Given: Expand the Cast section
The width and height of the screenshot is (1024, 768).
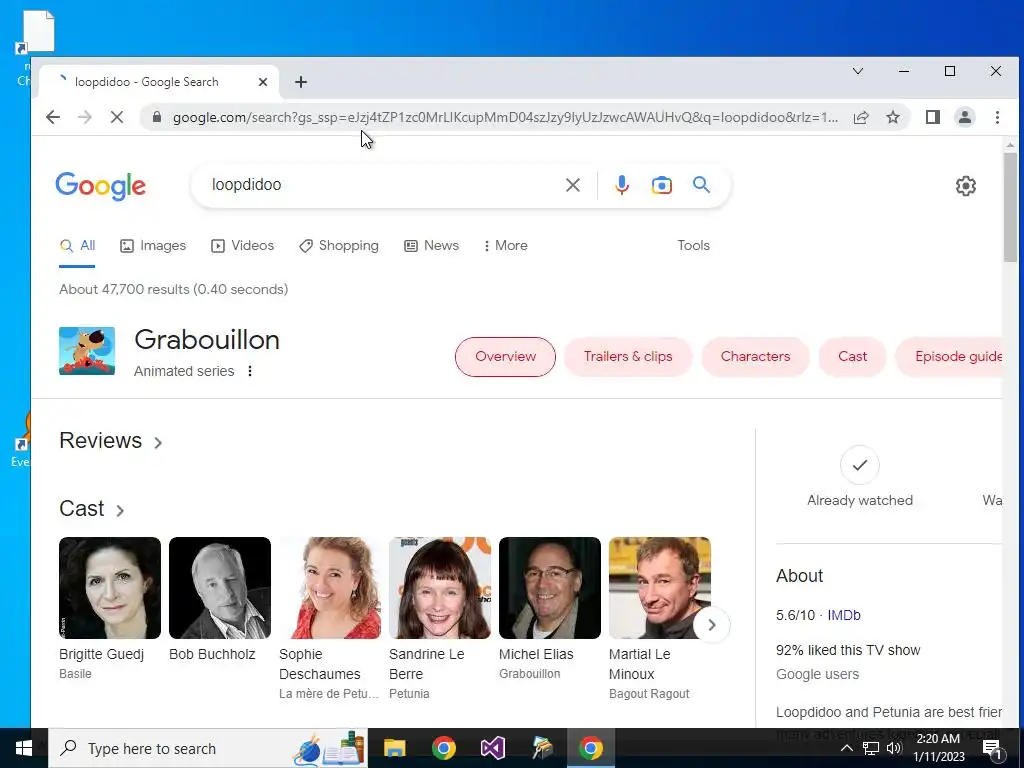Looking at the screenshot, I should [92, 509].
